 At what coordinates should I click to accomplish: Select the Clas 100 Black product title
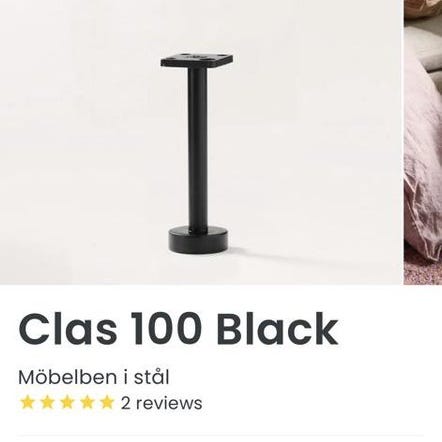click(x=178, y=328)
